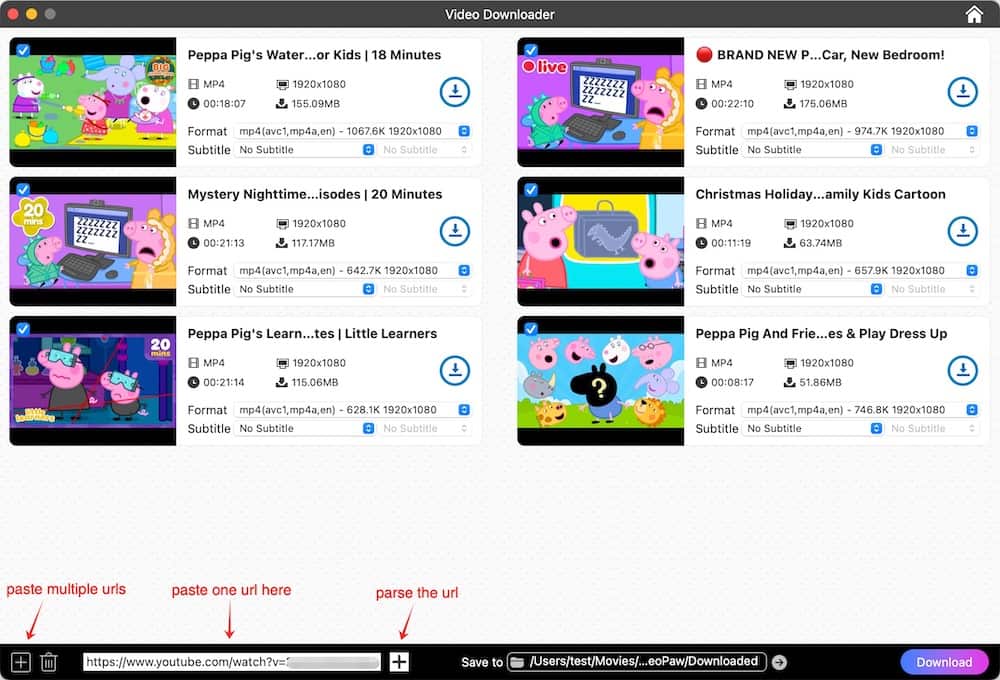The width and height of the screenshot is (1000, 680).
Task: Download BRAND NEW P...Car video via circle icon
Action: (x=962, y=92)
